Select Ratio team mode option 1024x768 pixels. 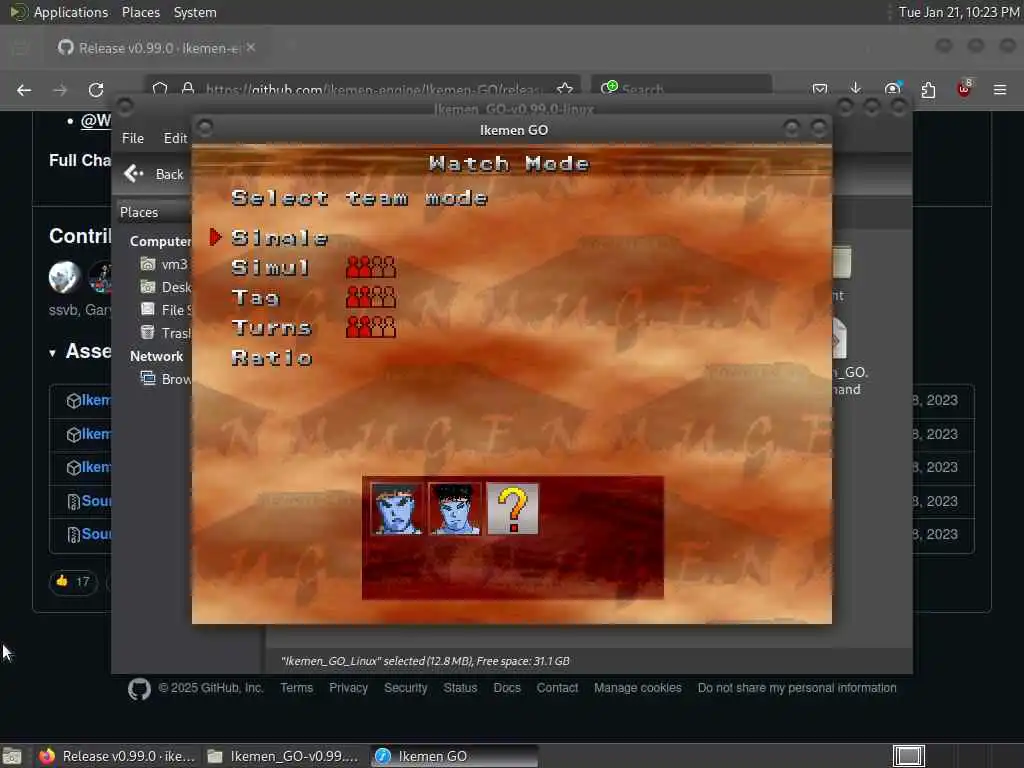[x=272, y=358]
